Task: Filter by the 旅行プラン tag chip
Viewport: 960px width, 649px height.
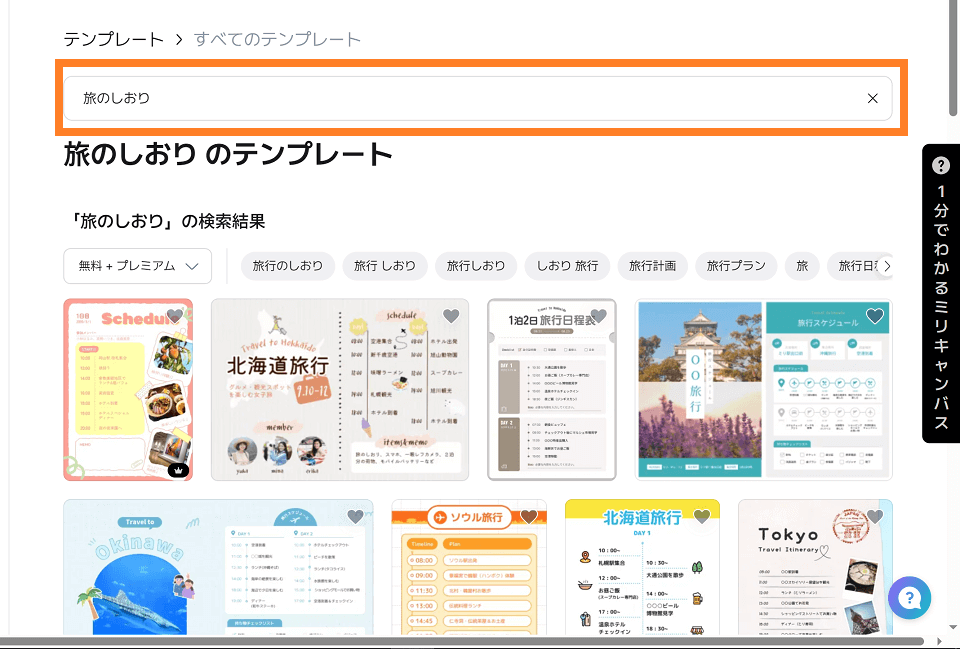Action: pyautogui.click(x=736, y=266)
